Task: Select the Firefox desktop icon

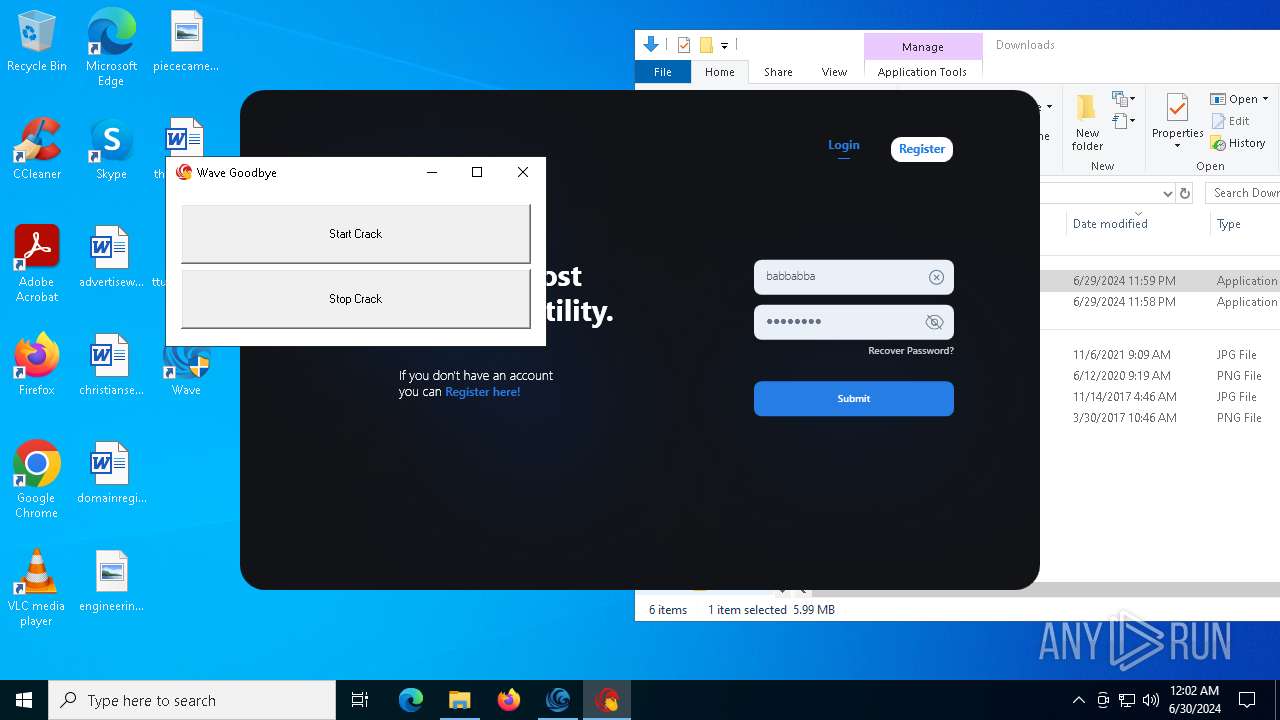Action: coord(37,365)
